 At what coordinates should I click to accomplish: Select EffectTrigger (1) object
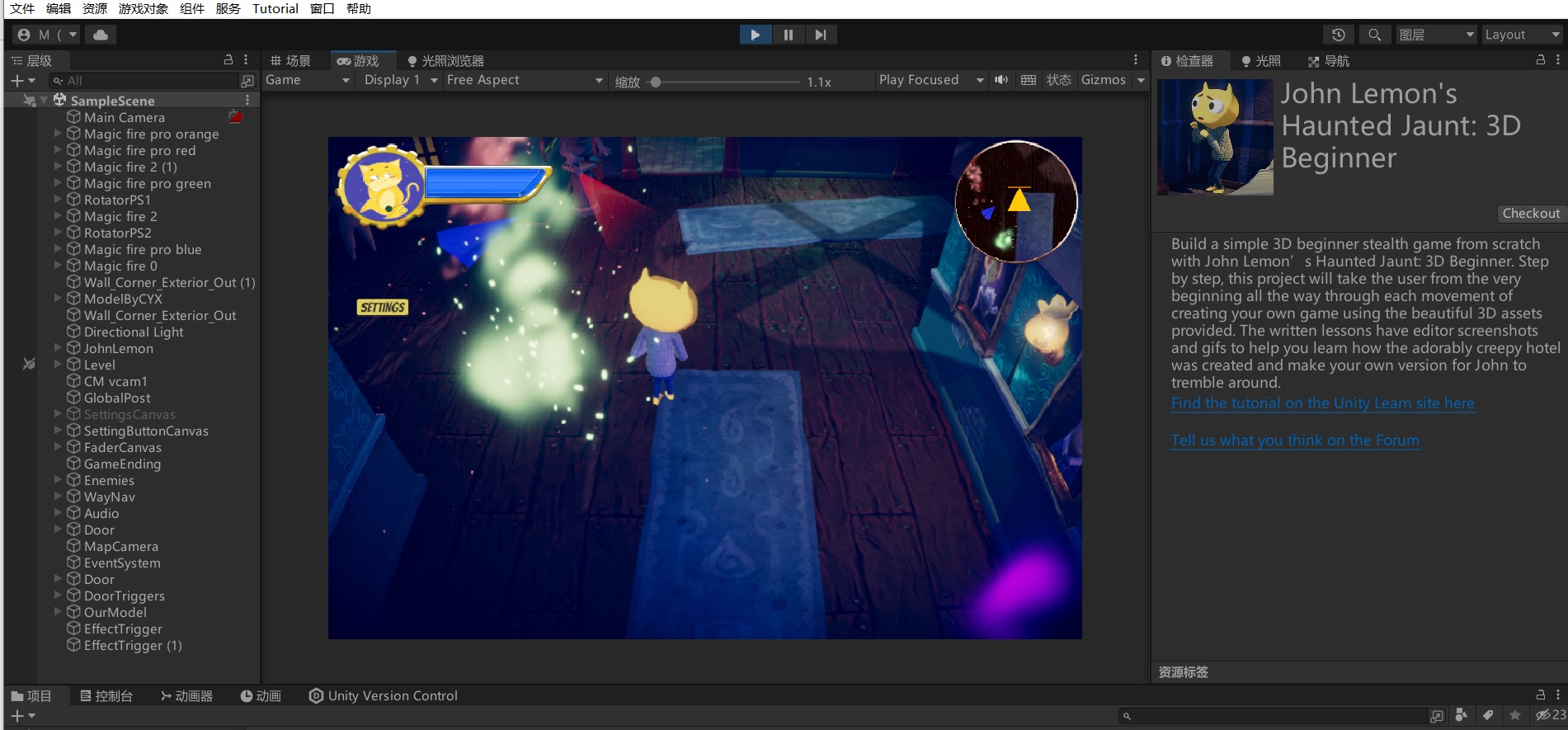tap(132, 645)
